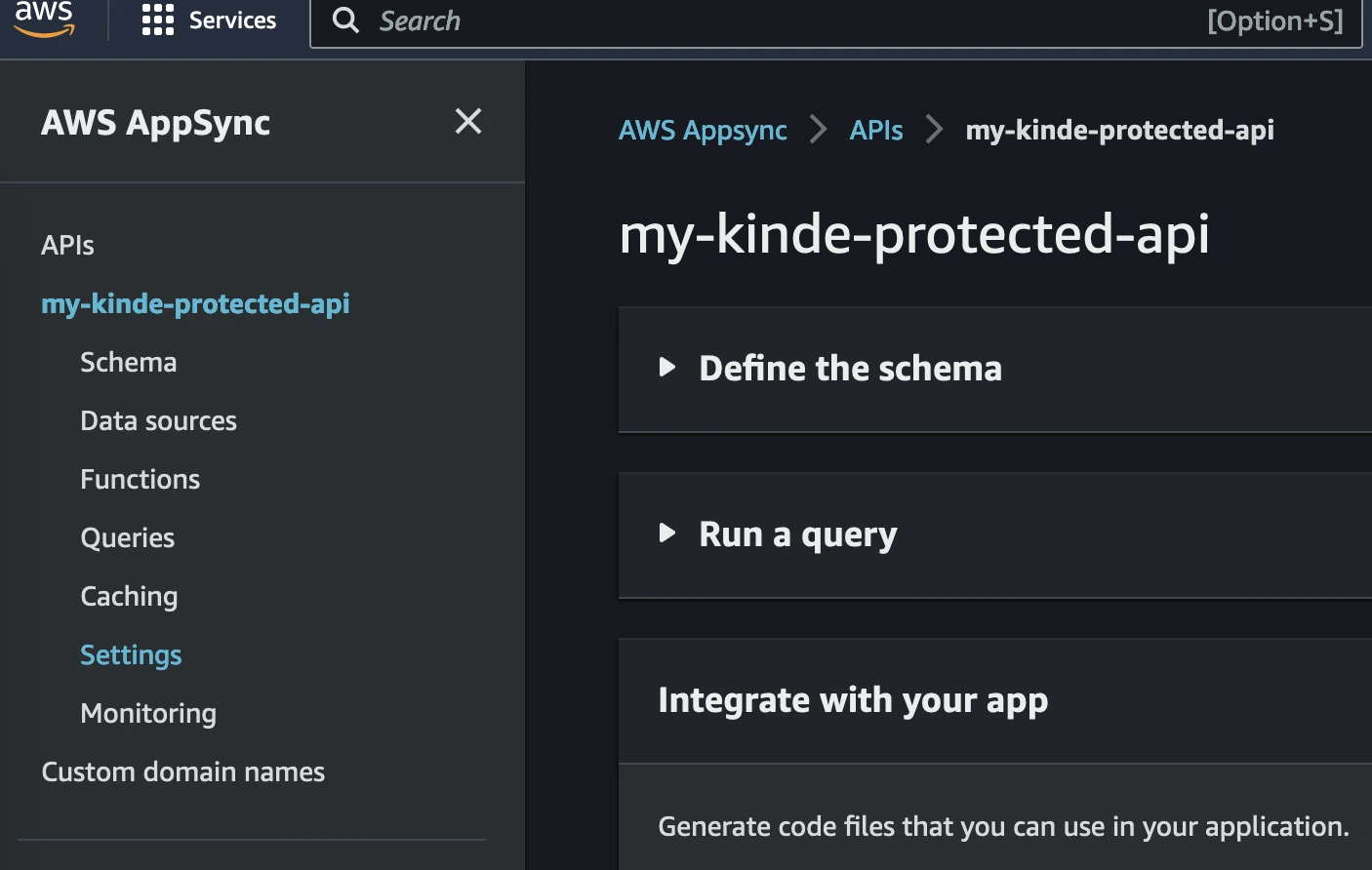Viewport: 1372px width, 870px height.
Task: Go to the Queries page
Action: click(x=127, y=537)
